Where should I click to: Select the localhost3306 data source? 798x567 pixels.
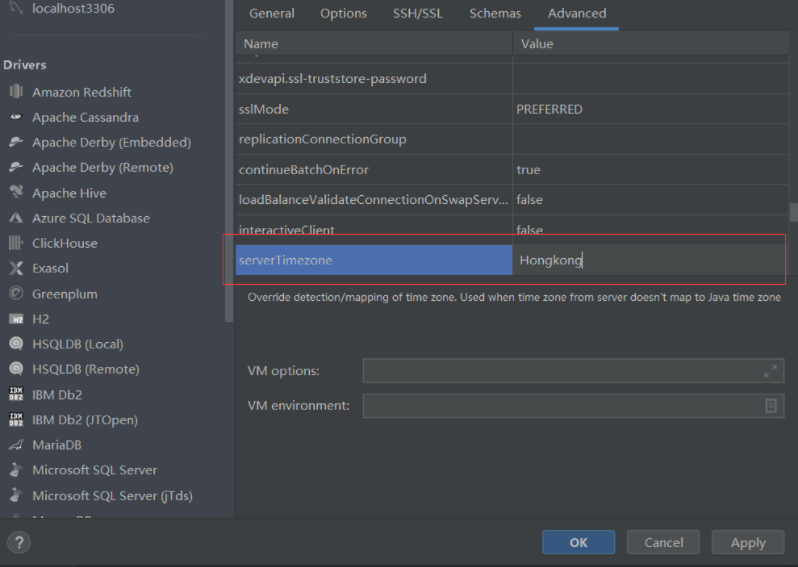pos(73,8)
